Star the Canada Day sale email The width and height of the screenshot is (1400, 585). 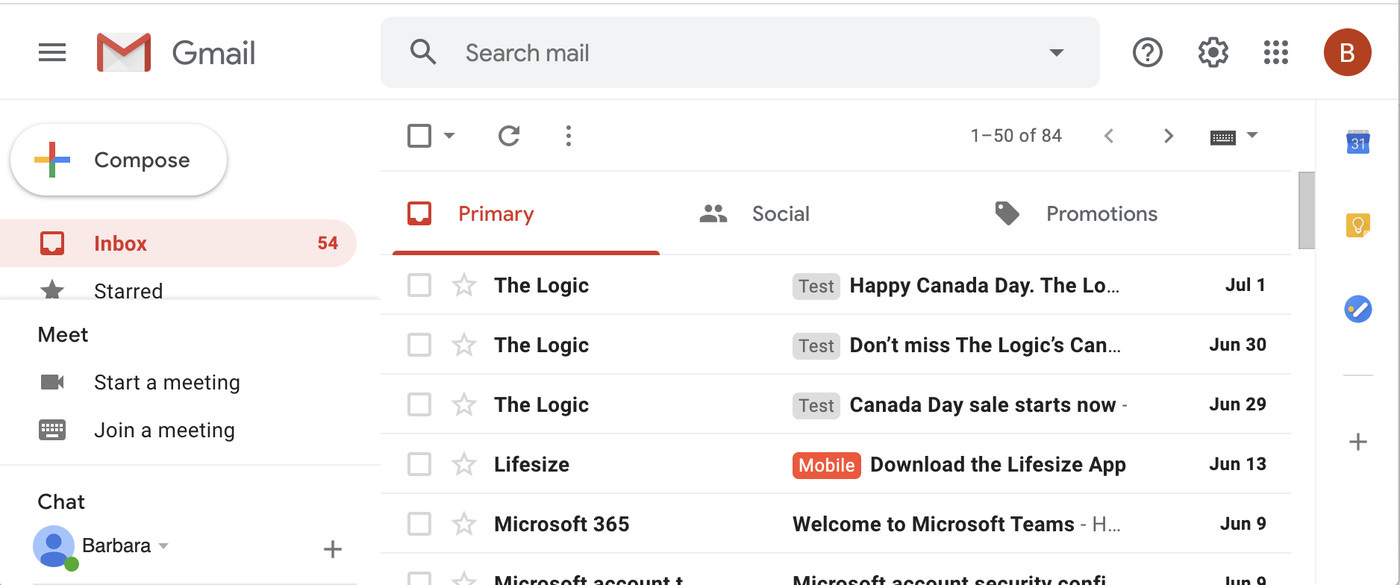click(464, 405)
